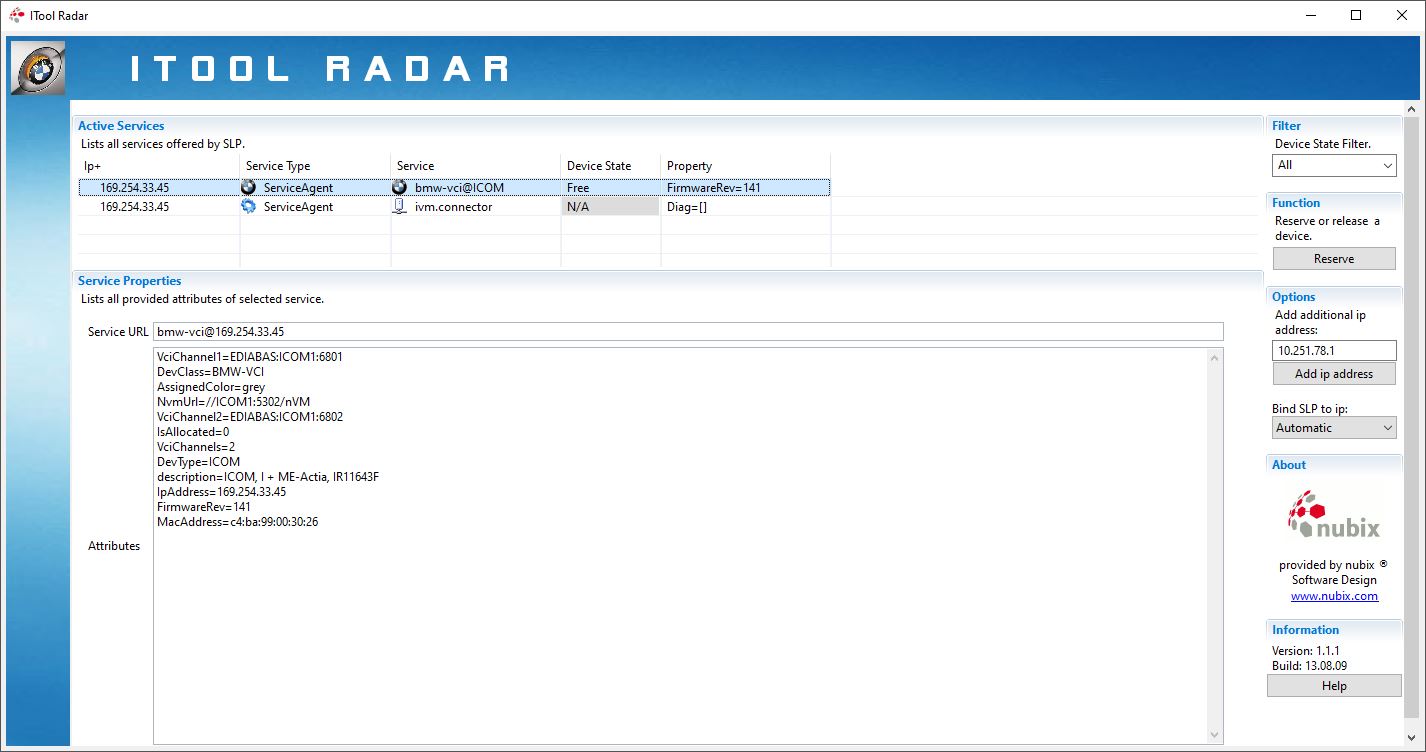The width and height of the screenshot is (1426, 752).
Task: Click the ITool Radar title bar app icon
Action: pos(17,15)
